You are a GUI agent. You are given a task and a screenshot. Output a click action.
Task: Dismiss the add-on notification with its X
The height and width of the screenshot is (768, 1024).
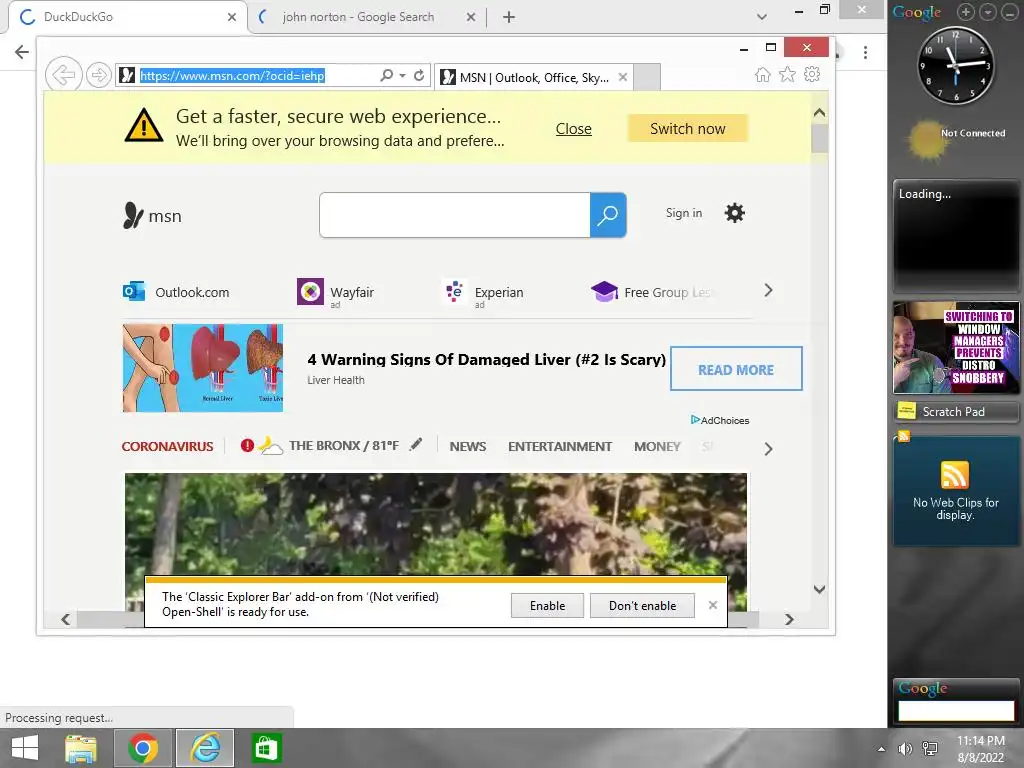712,605
